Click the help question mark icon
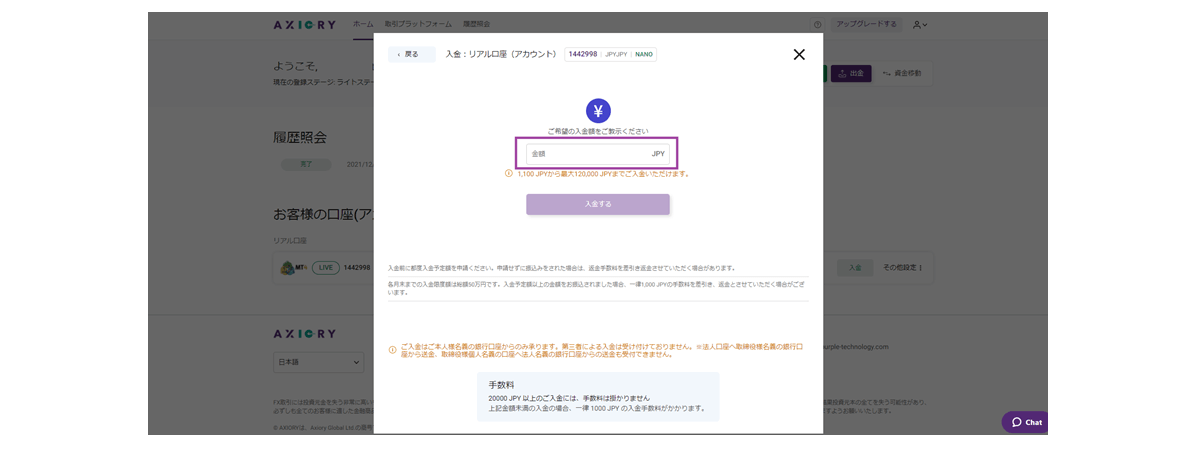1198x450 pixels. pyautogui.click(x=818, y=25)
